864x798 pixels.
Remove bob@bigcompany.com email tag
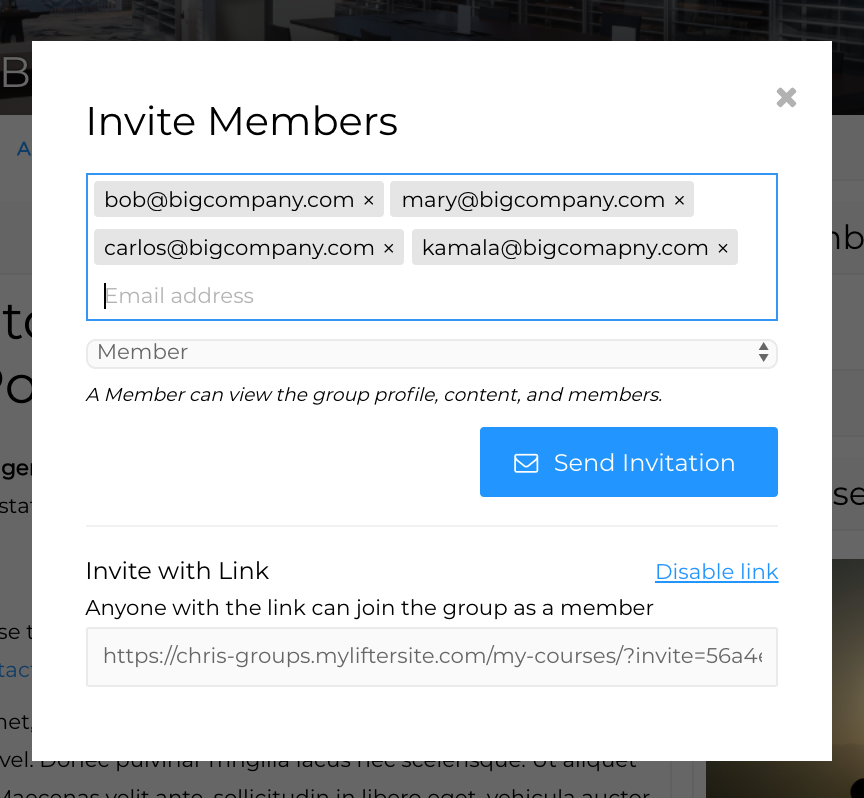pyautogui.click(x=369, y=200)
